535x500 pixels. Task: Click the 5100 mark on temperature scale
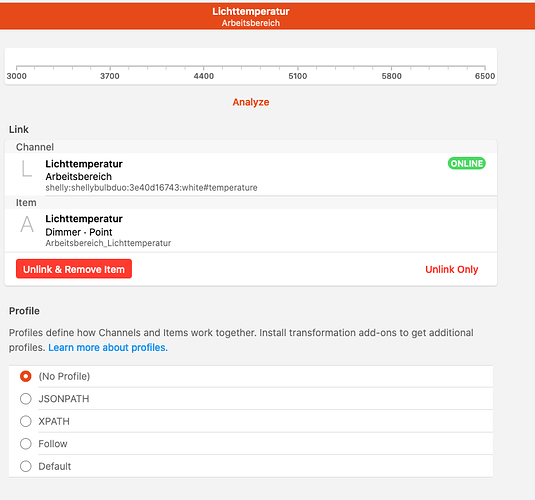[x=298, y=67]
